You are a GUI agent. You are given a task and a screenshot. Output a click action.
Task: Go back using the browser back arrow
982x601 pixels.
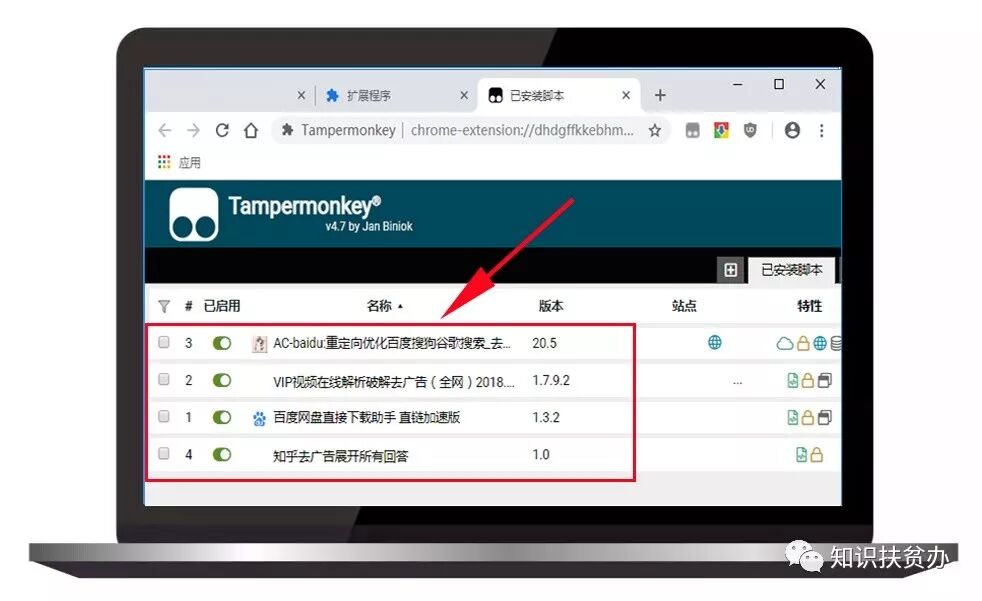click(165, 130)
